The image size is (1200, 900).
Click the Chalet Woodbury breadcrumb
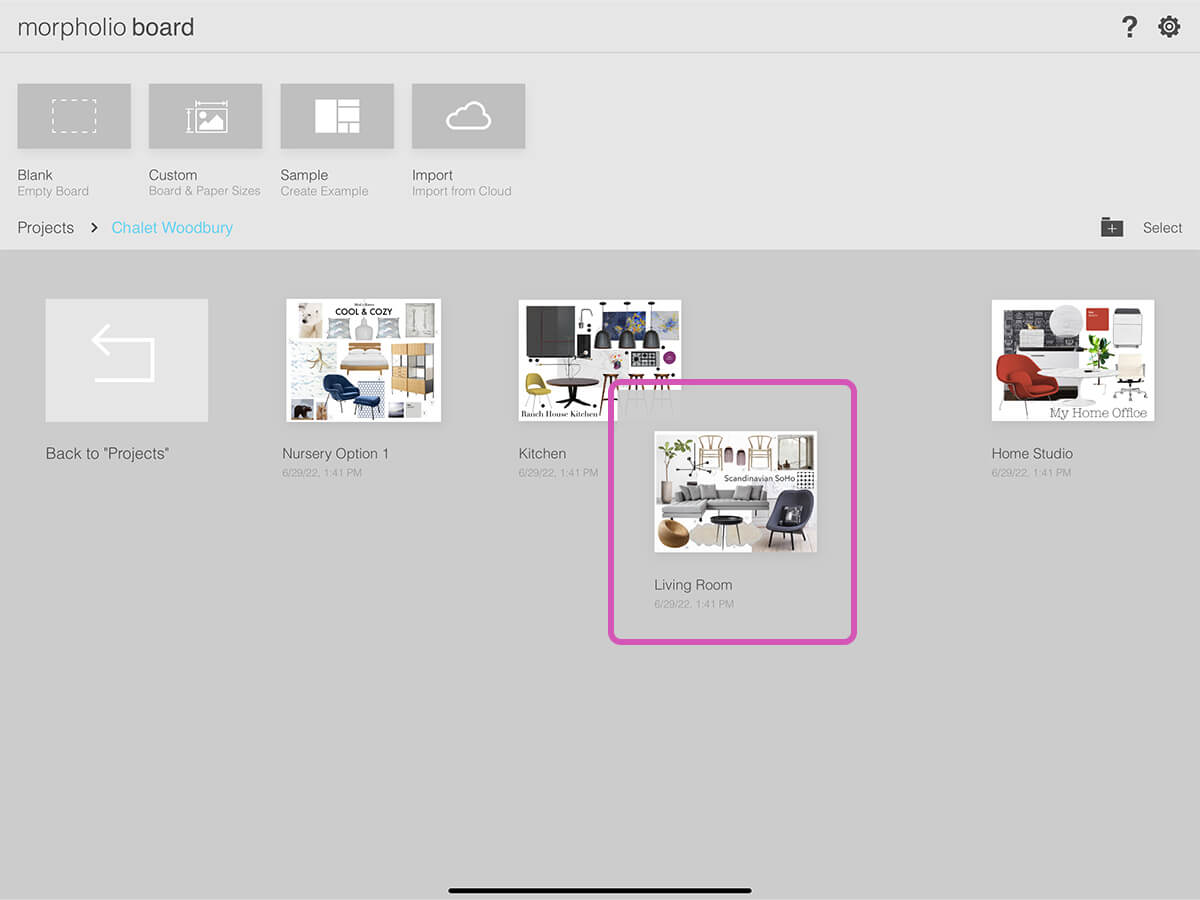[172, 228]
